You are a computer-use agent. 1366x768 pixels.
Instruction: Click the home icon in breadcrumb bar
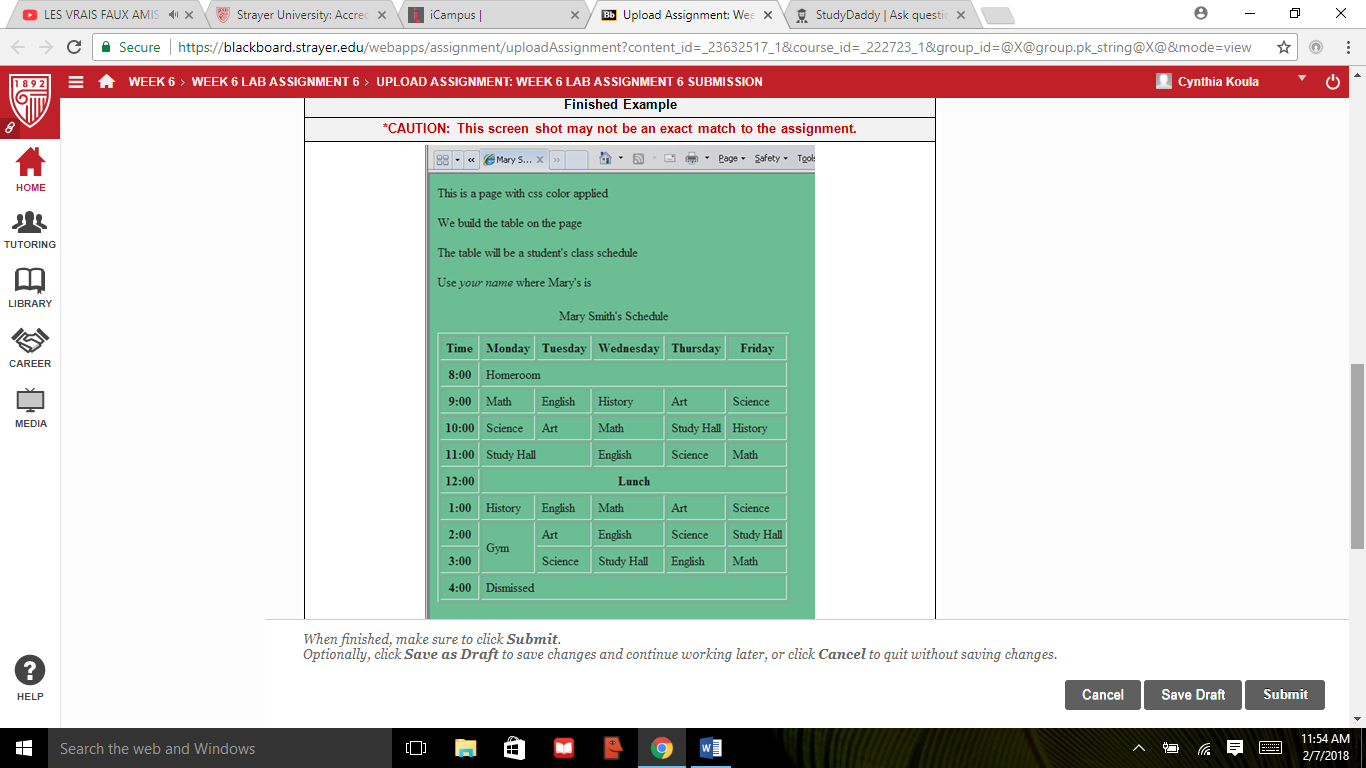tap(107, 82)
